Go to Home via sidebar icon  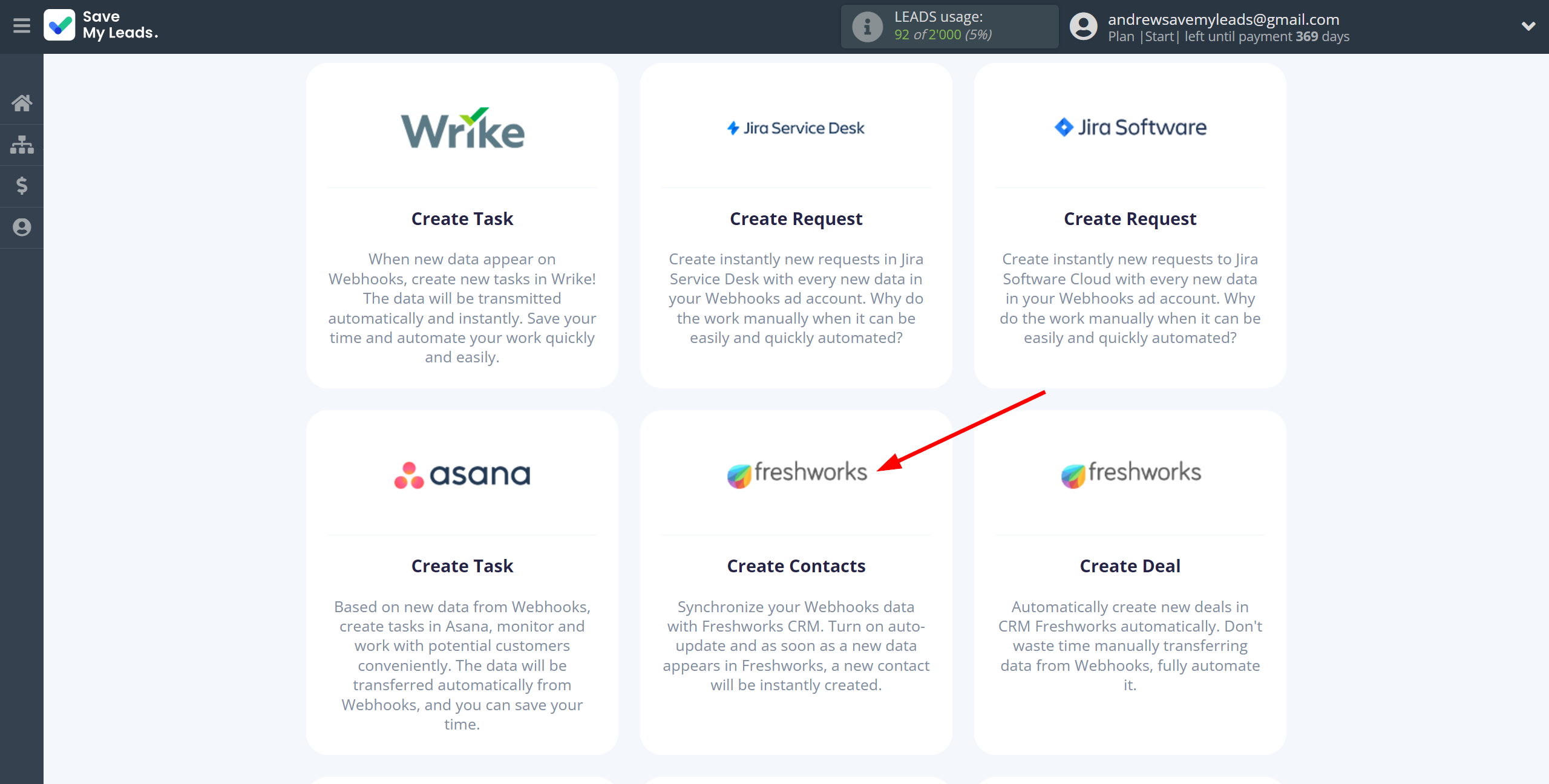22,103
